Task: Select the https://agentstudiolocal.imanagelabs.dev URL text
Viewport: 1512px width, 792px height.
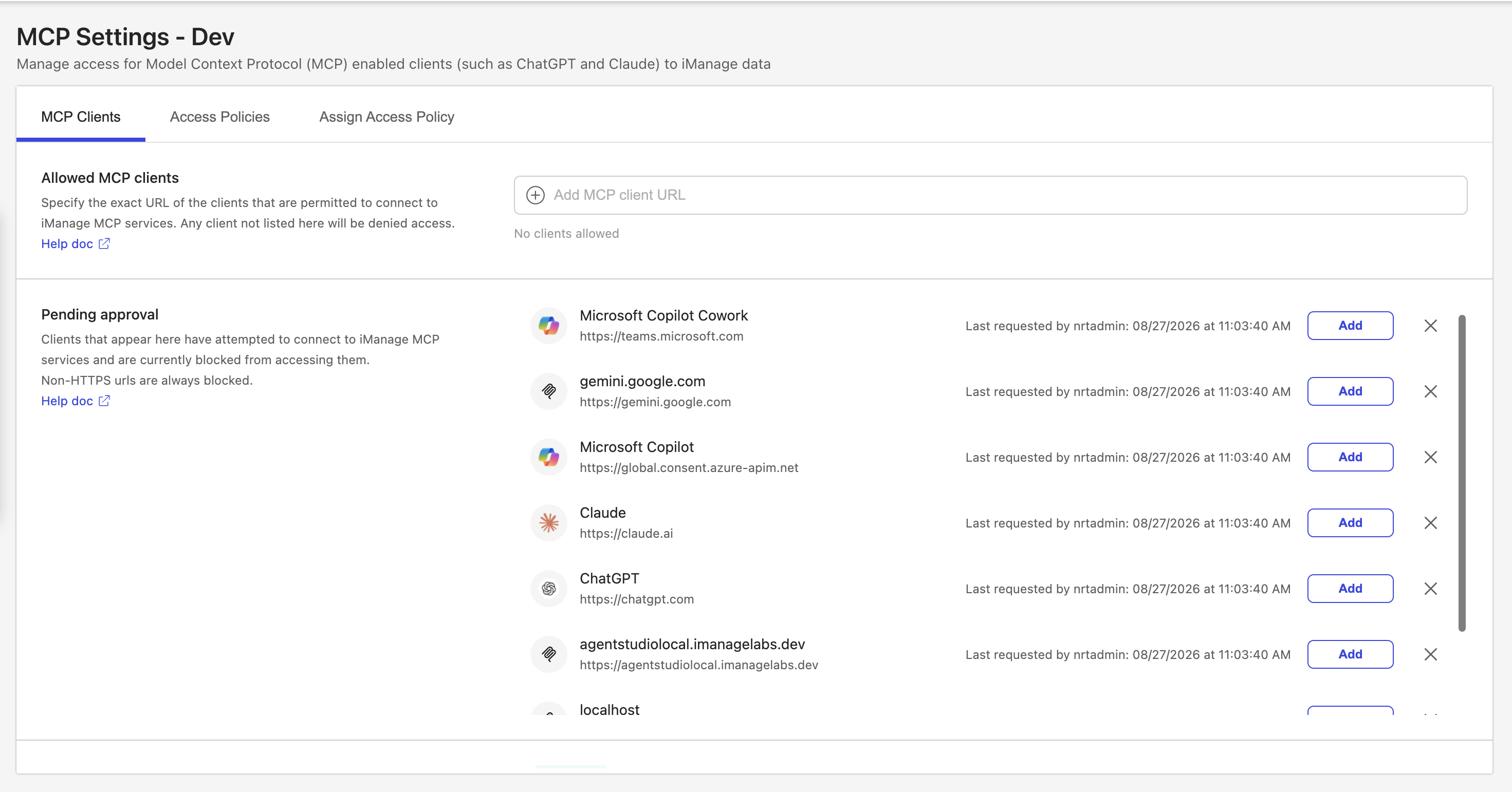Action: tap(699, 665)
